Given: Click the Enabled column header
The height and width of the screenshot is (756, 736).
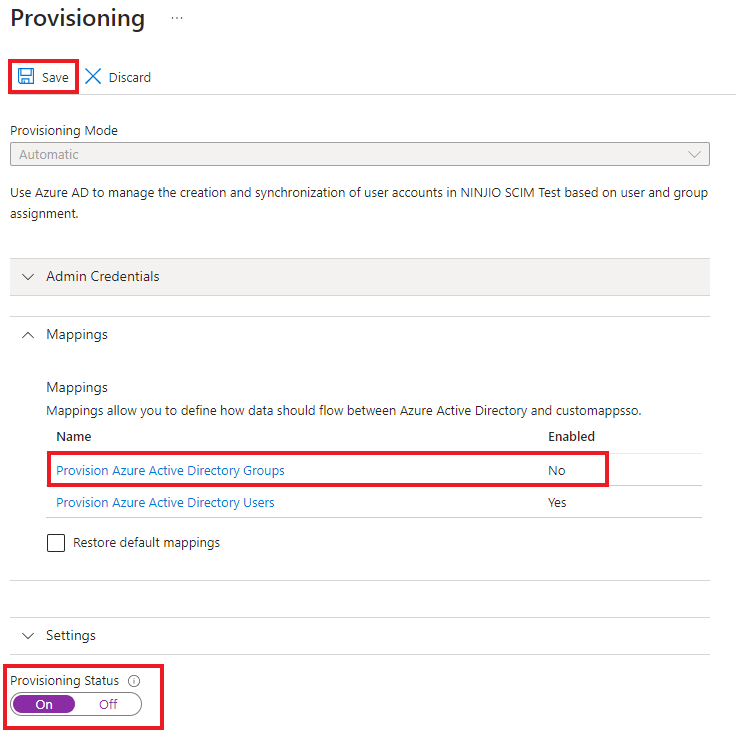Looking at the screenshot, I should point(571,437).
